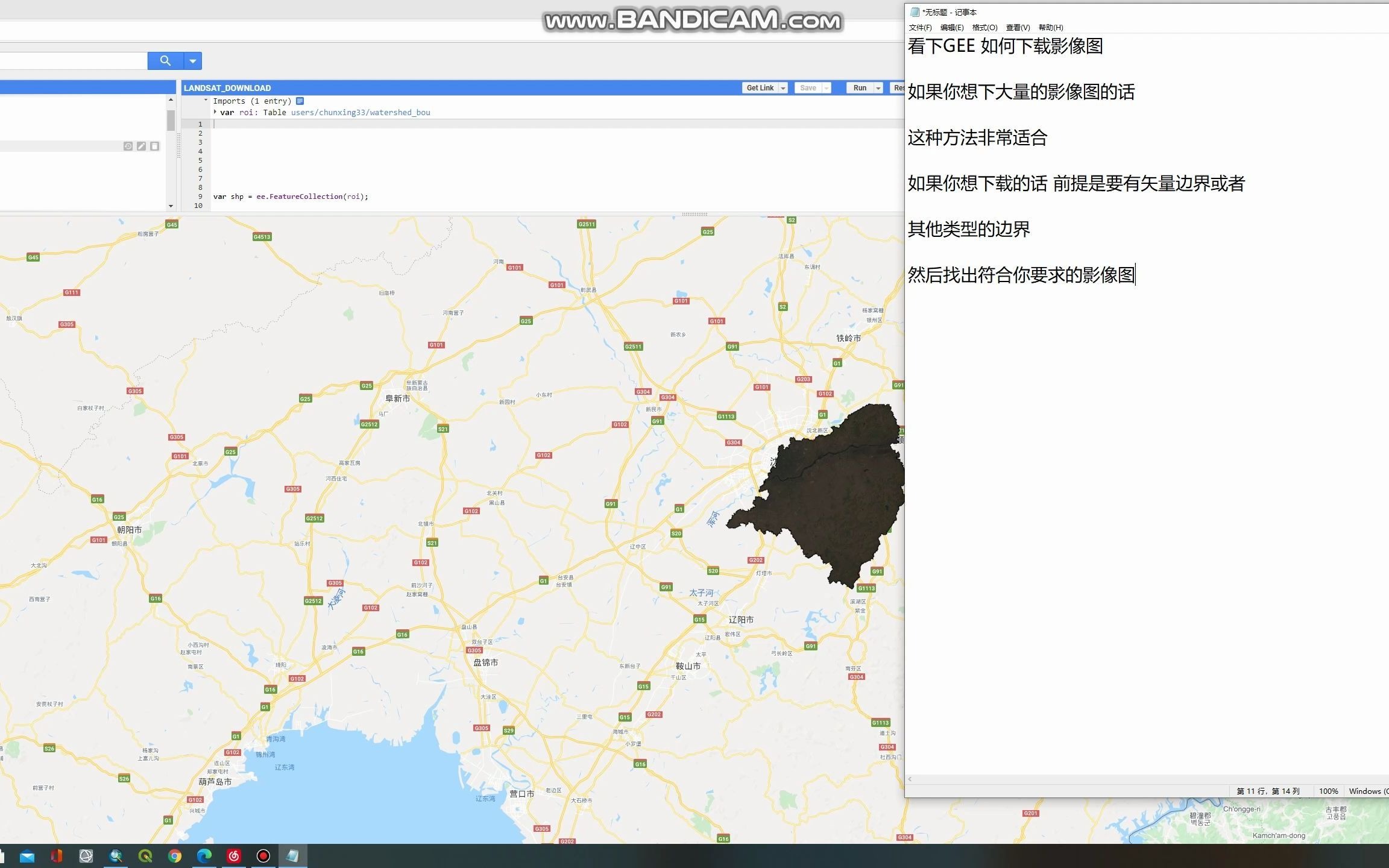
Task: Launch Microsoft Edge from the taskbar
Action: click(204, 856)
